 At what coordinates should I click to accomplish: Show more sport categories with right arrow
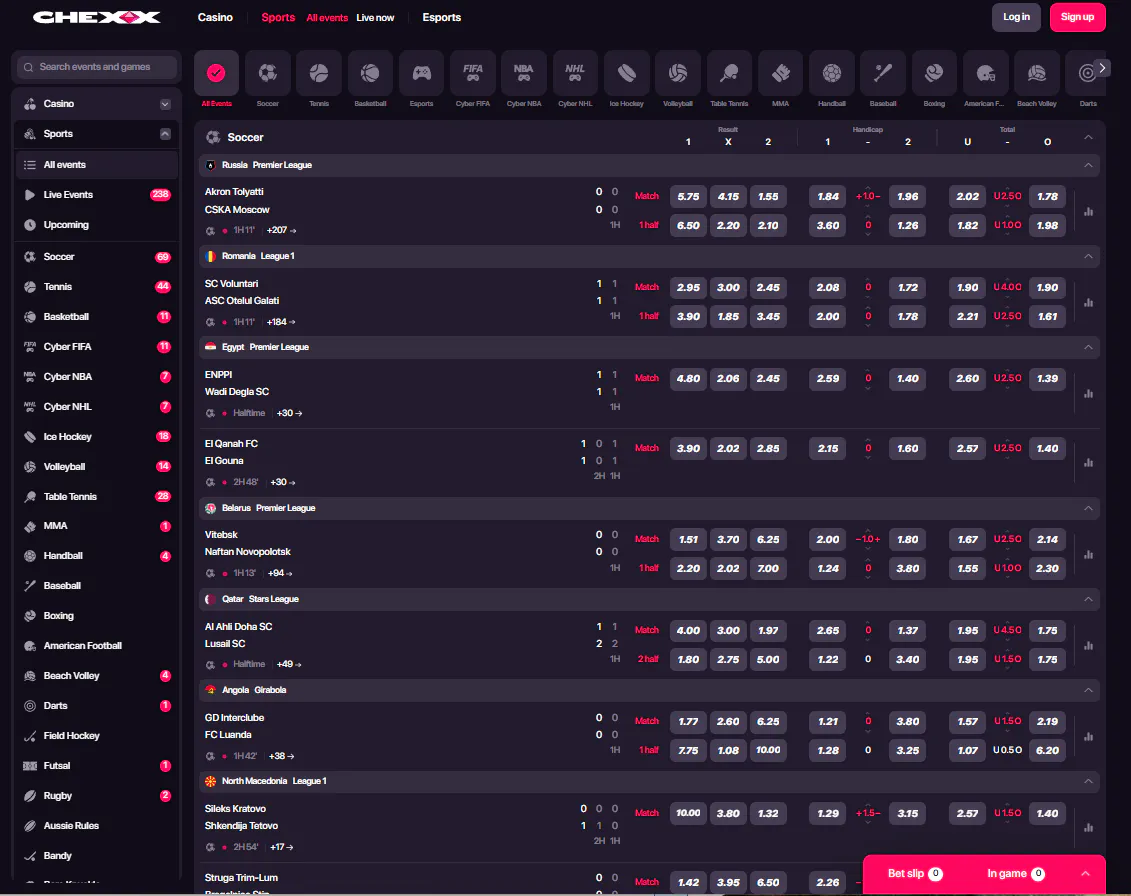click(x=1102, y=68)
